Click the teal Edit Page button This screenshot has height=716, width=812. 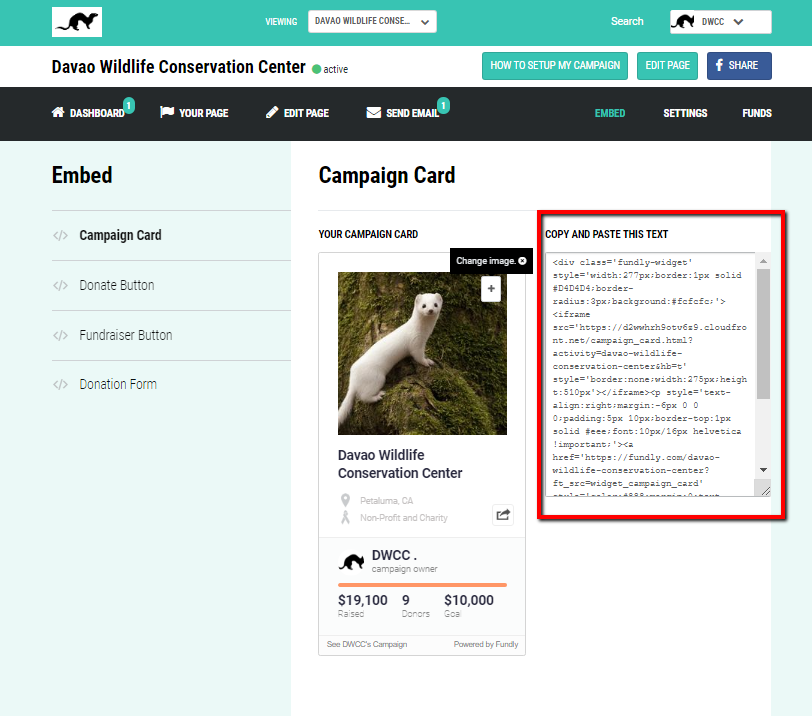[x=667, y=66]
